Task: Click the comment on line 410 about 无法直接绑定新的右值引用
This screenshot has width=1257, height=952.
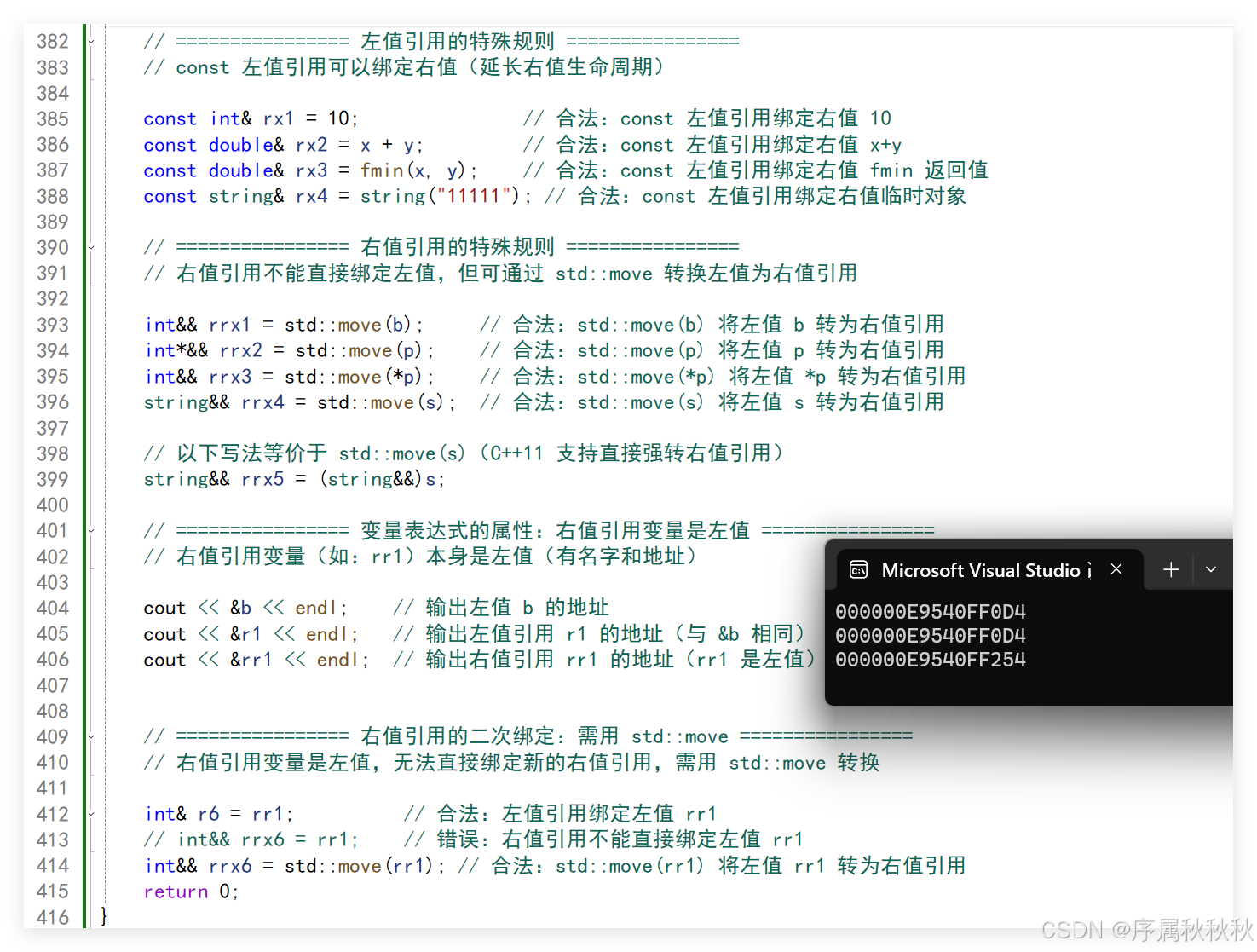Action: [x=511, y=763]
